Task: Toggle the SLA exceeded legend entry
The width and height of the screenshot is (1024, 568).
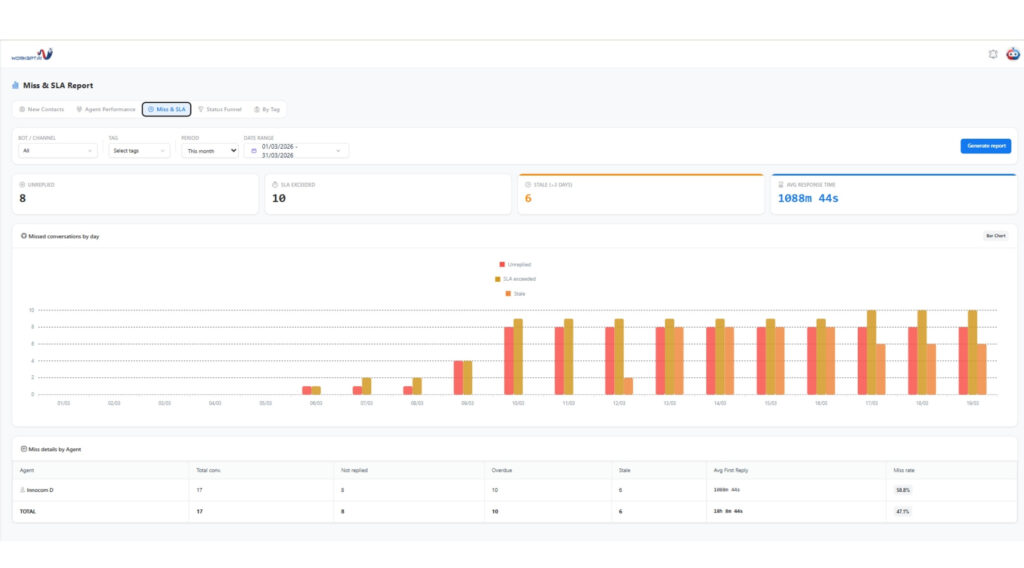Action: (x=516, y=279)
